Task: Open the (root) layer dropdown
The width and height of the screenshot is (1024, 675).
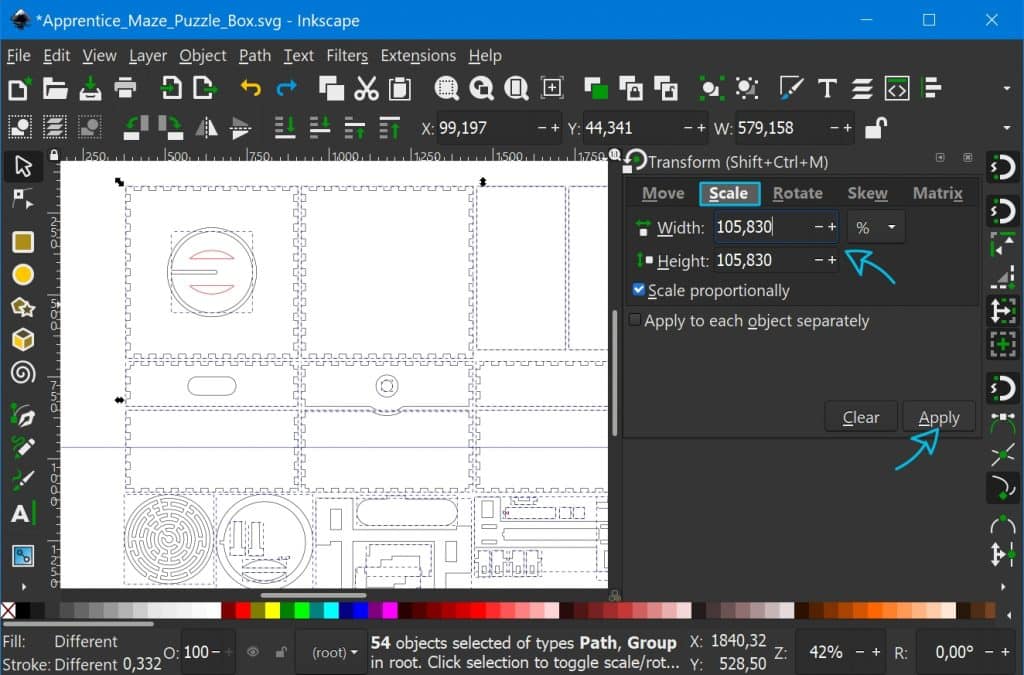Action: (x=334, y=652)
